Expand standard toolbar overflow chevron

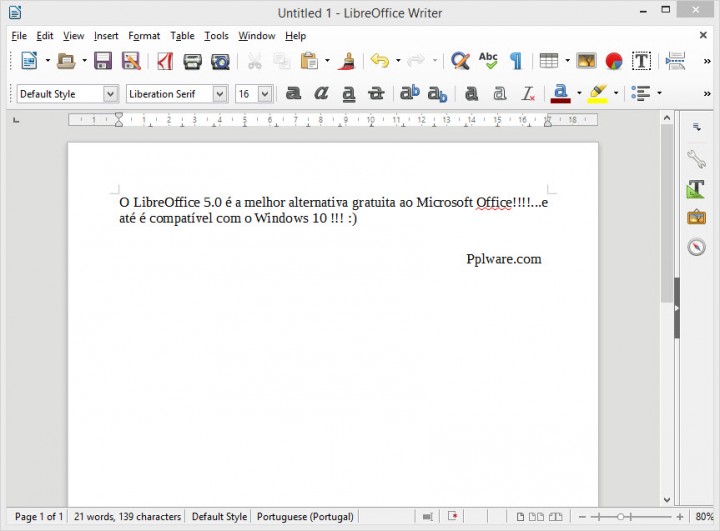(707, 61)
